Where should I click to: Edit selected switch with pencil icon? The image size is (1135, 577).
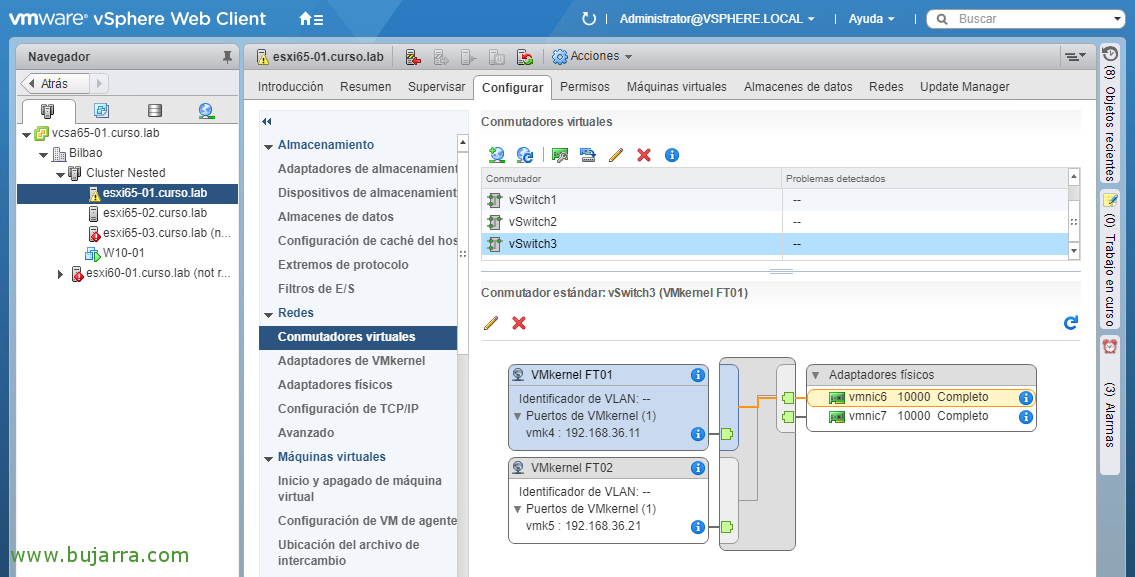point(616,155)
